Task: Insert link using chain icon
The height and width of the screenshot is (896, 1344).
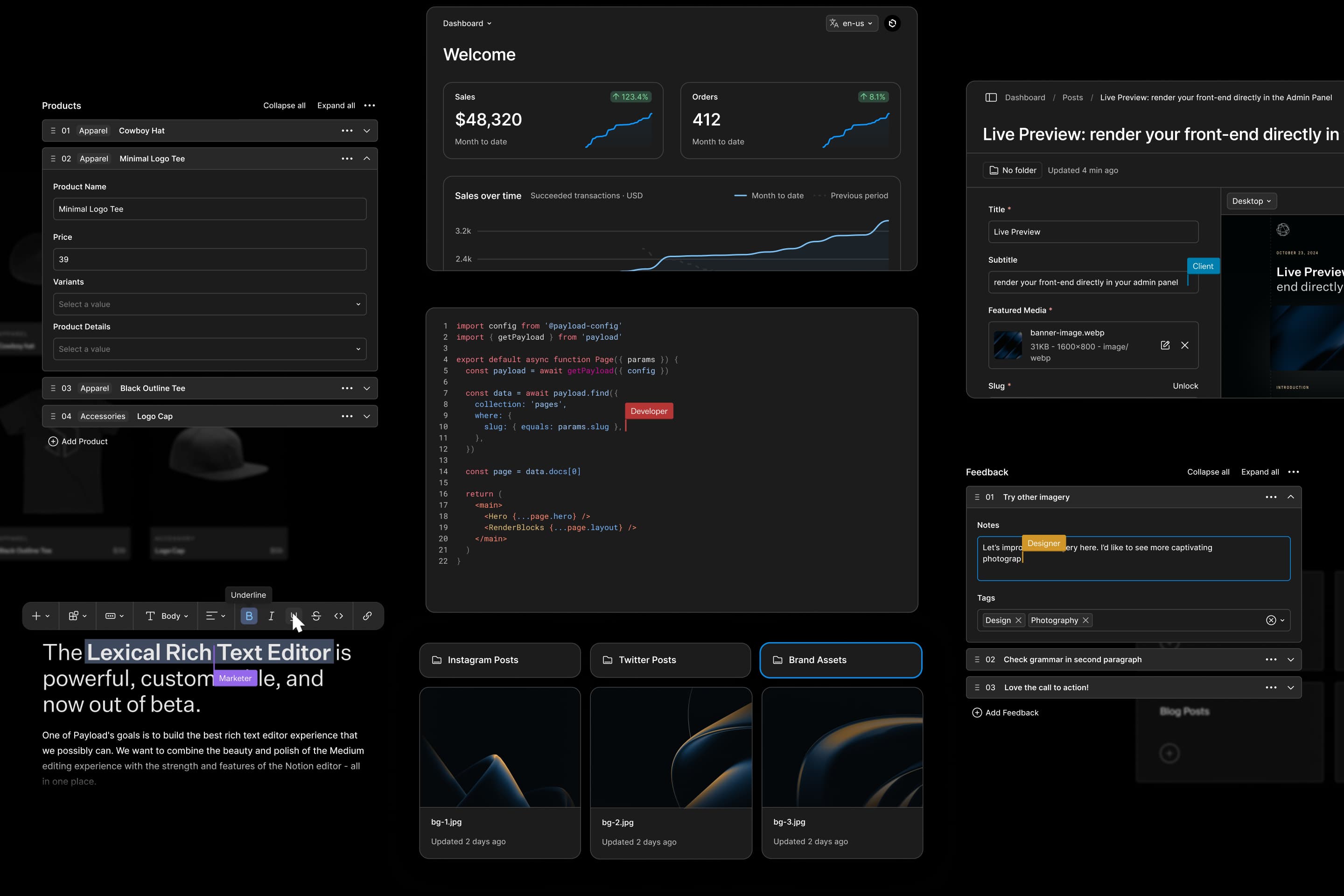Action: (x=367, y=616)
